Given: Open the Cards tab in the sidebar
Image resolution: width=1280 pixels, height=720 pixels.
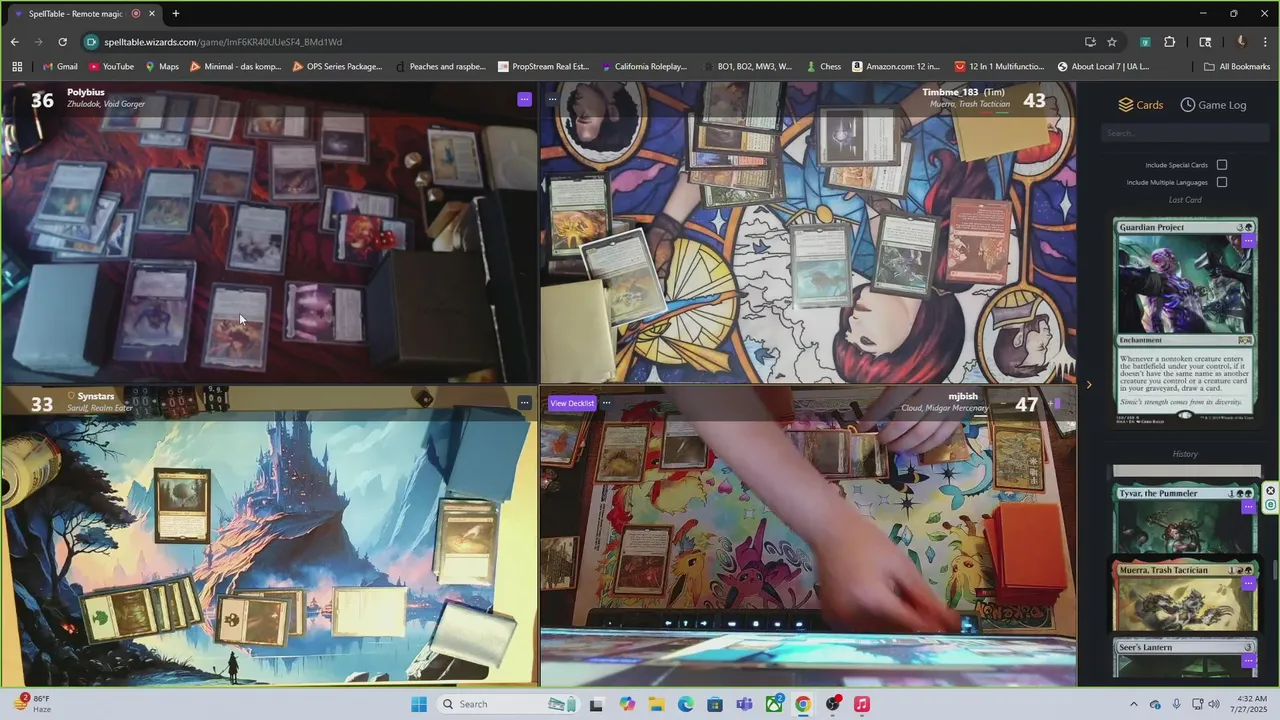Looking at the screenshot, I should point(1140,105).
